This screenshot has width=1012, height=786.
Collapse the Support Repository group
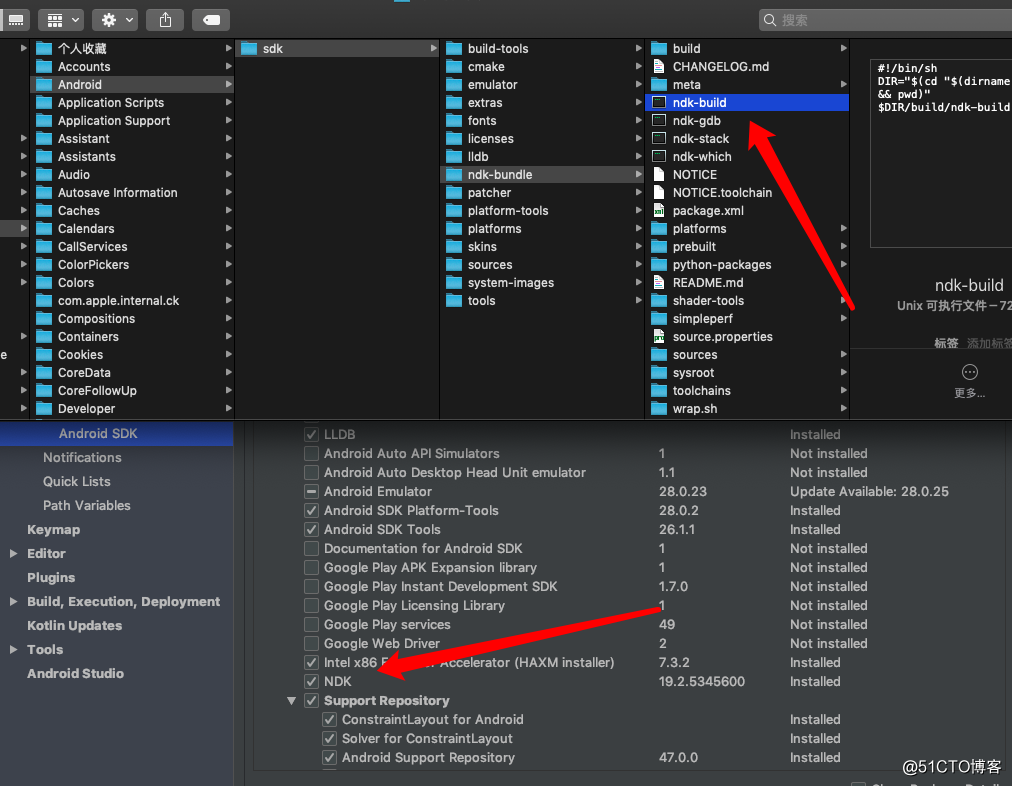[292, 701]
